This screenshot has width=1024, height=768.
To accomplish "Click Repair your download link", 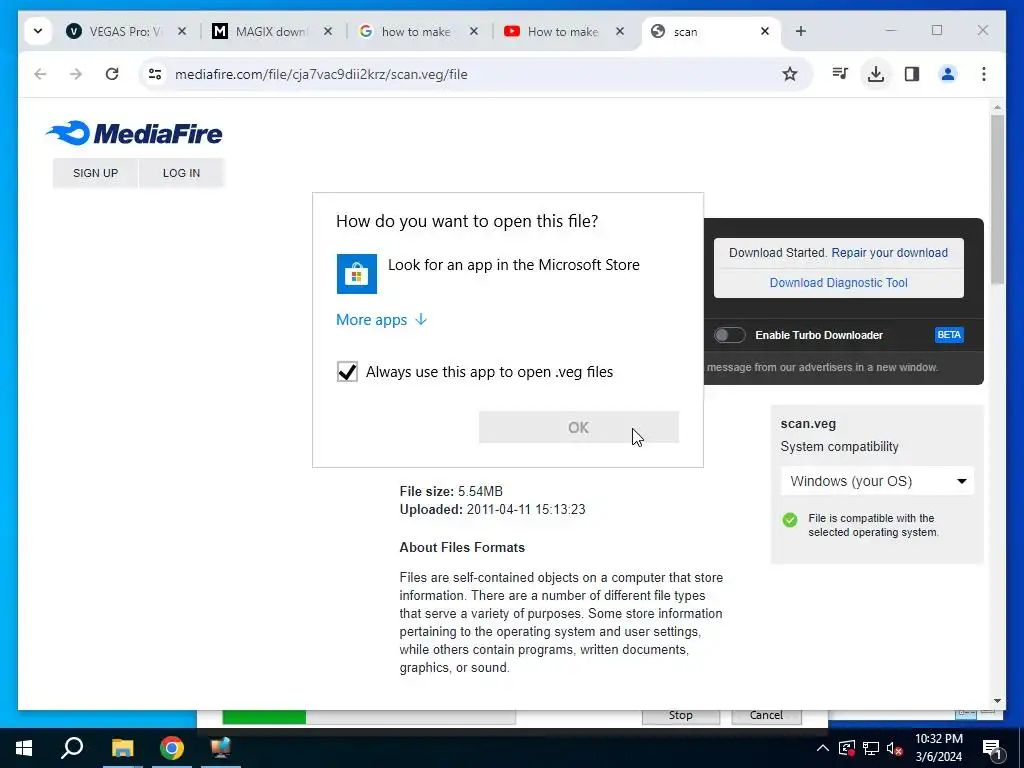I will click(889, 253).
